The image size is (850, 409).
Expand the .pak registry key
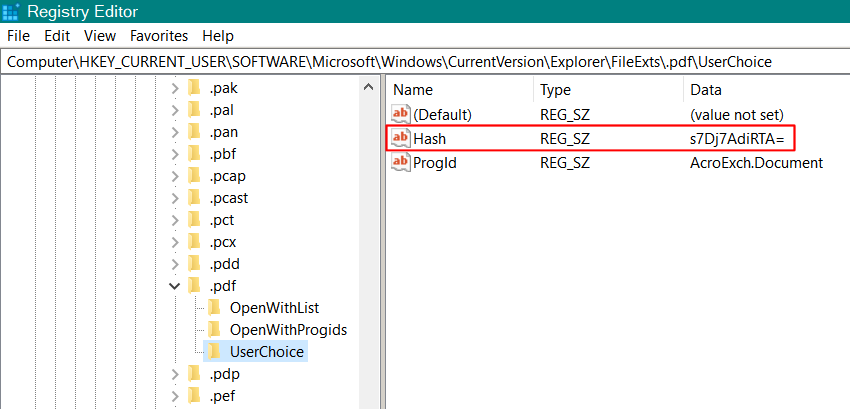[x=175, y=88]
